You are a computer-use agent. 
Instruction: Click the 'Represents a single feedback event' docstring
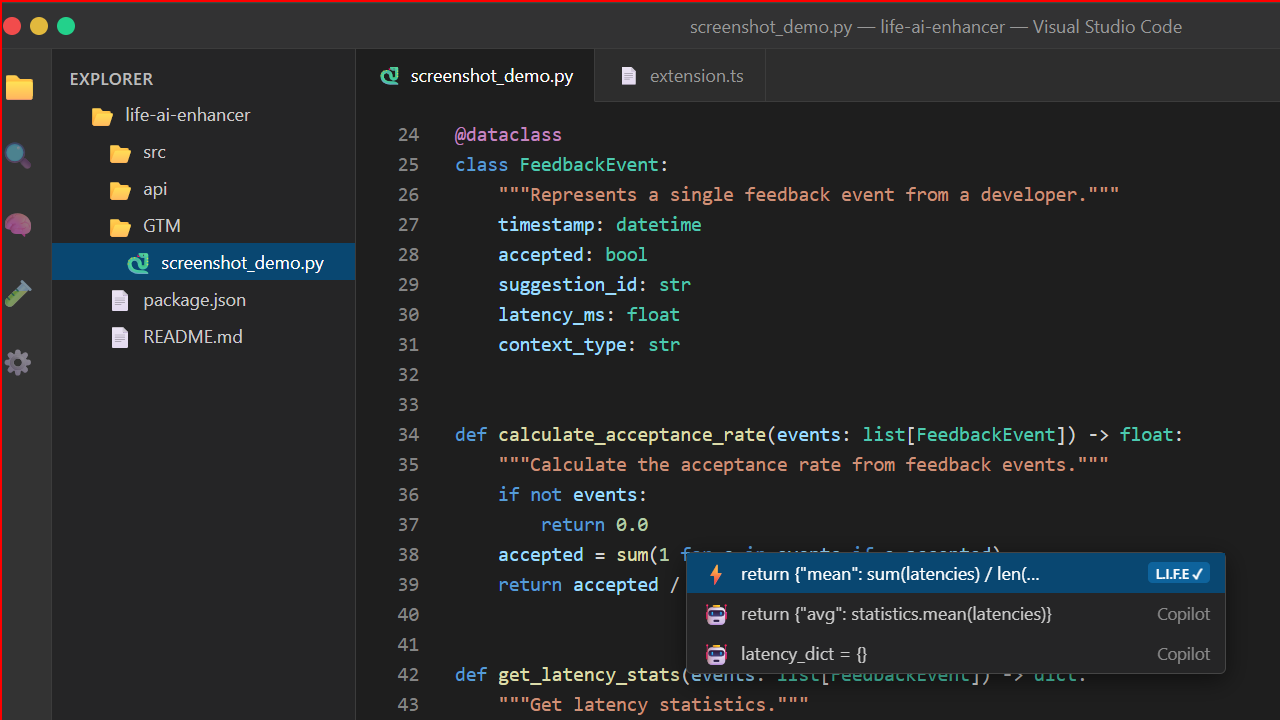(808, 195)
